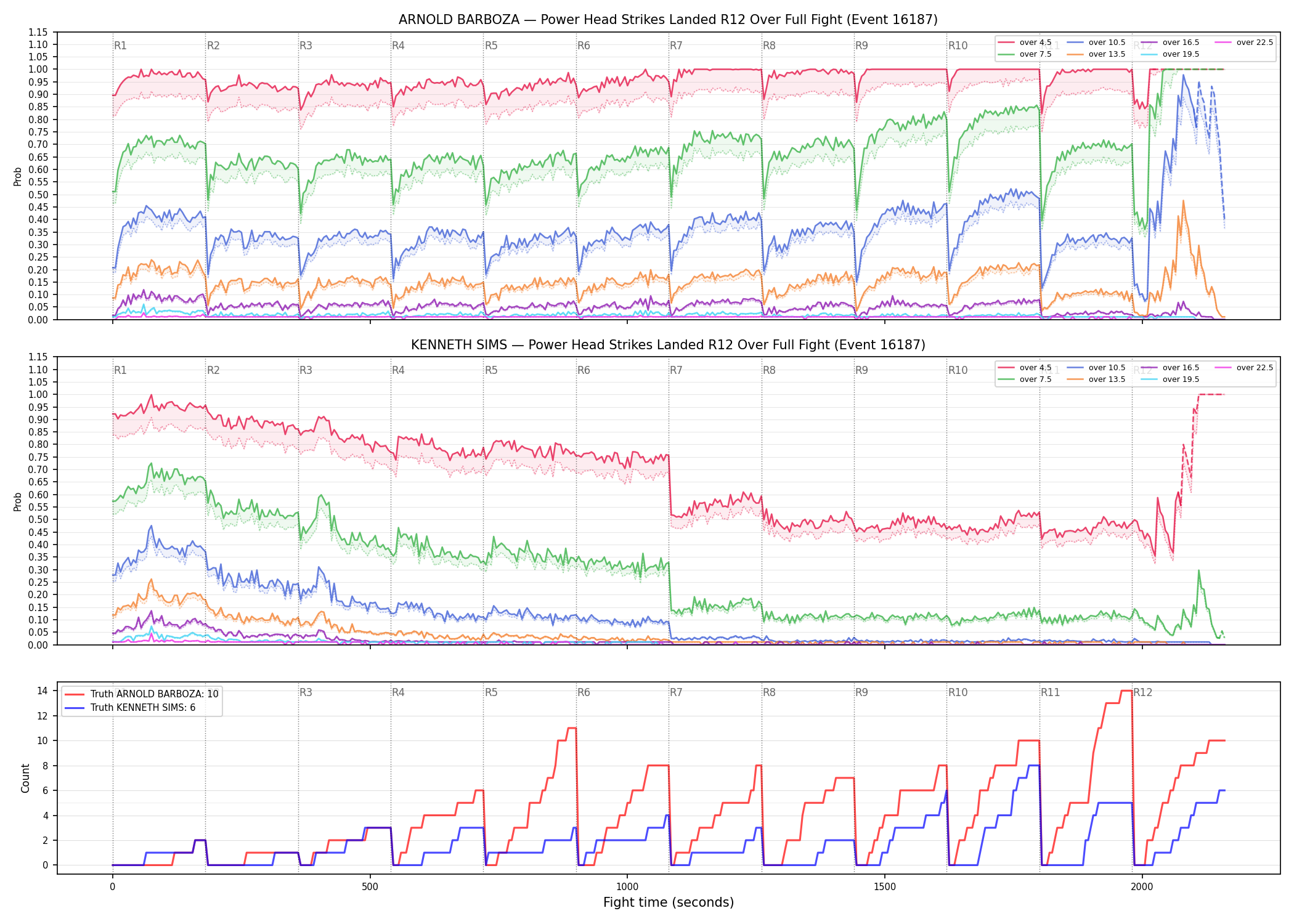Image resolution: width=1294 pixels, height=924 pixels.
Task: Click the R2 marker in Sims chart
Action: [x=213, y=370]
